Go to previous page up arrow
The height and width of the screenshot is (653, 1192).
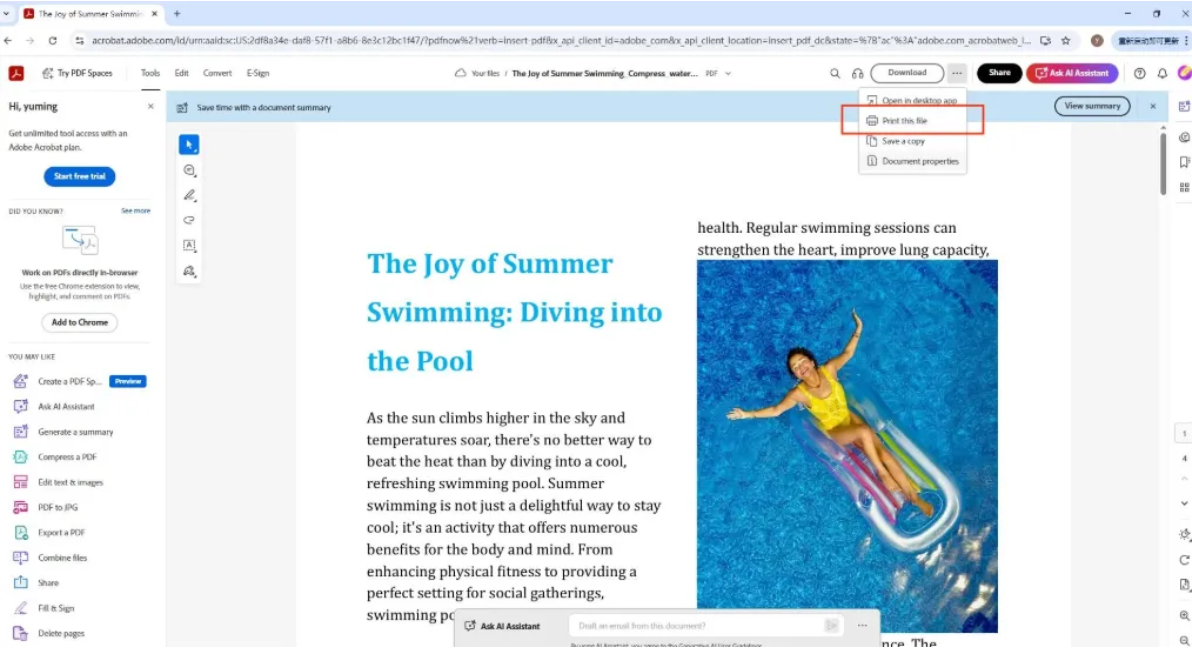point(1184,479)
